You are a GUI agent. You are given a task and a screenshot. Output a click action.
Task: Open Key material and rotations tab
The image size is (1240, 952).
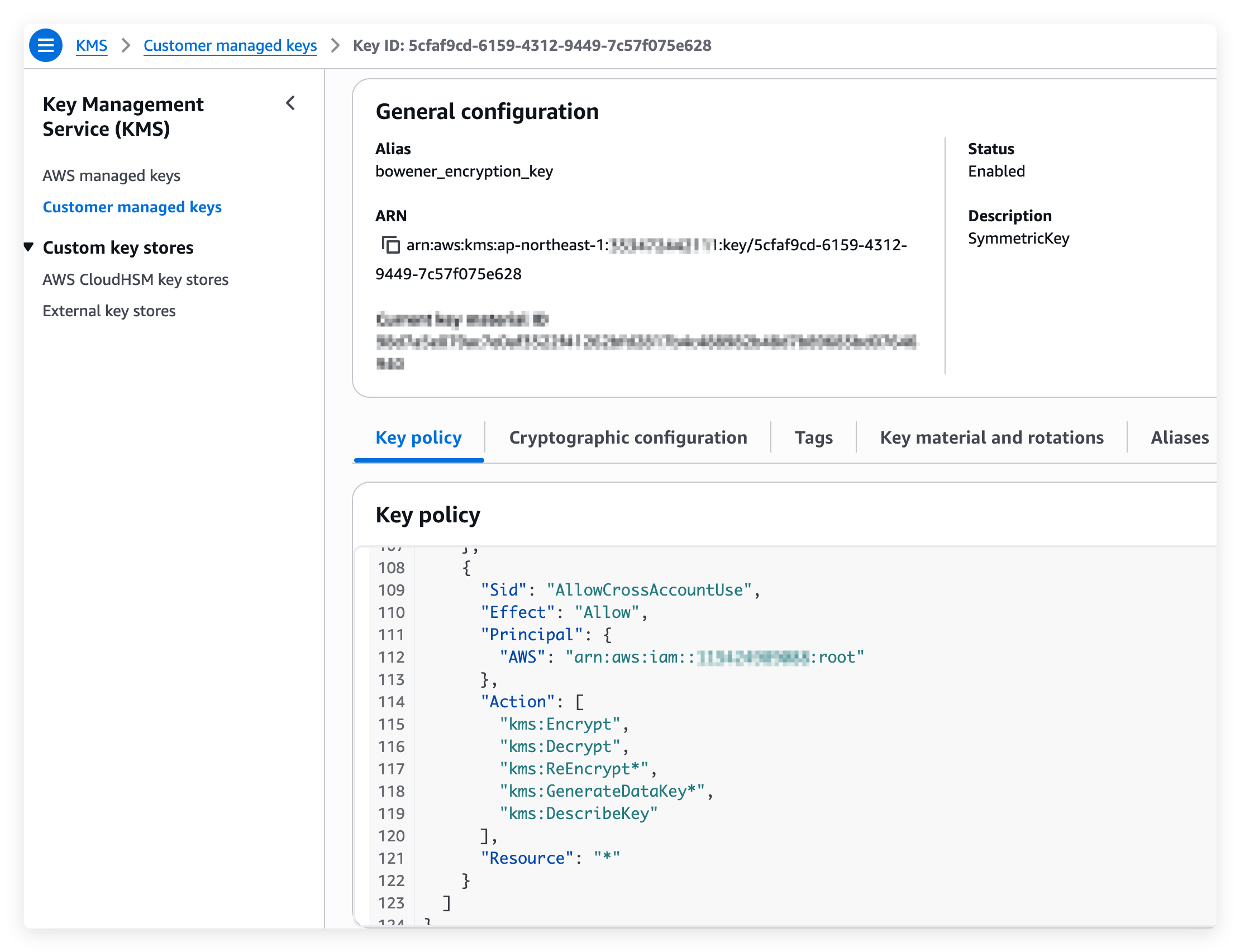click(991, 437)
